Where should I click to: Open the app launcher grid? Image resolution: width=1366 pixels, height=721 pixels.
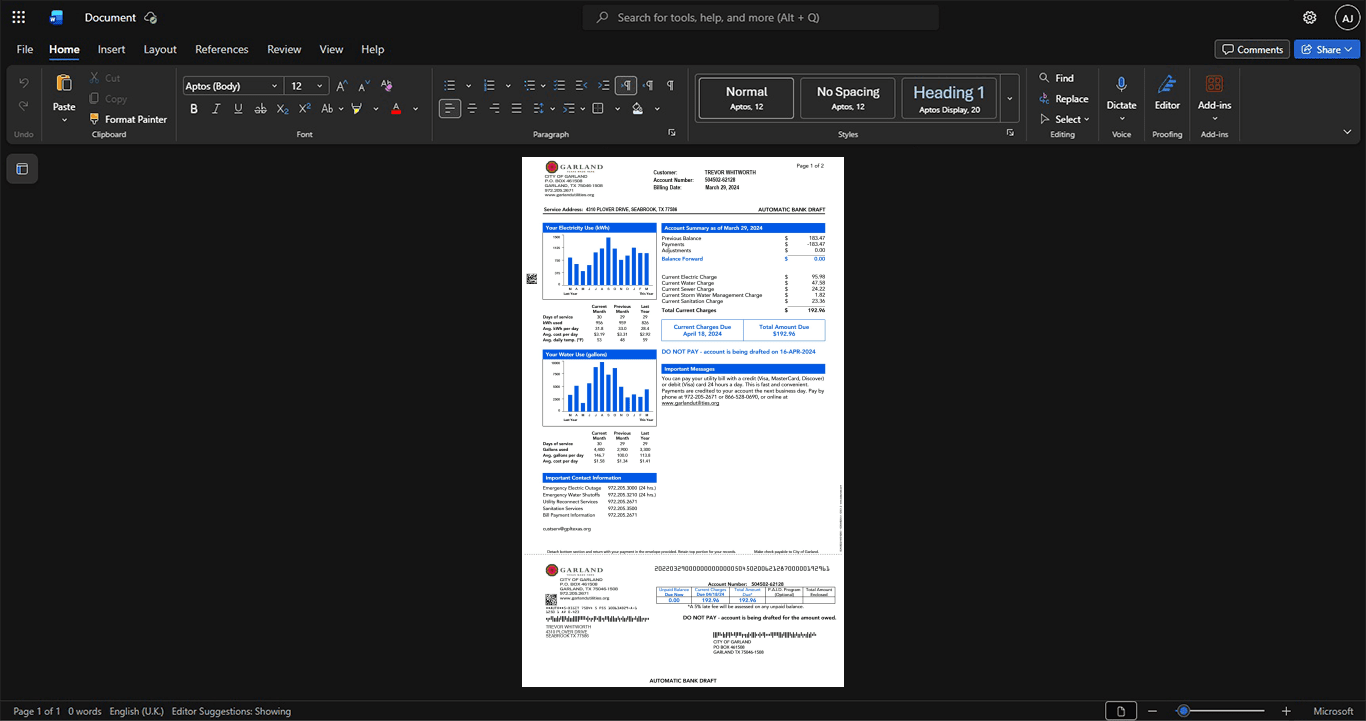pyautogui.click(x=18, y=17)
